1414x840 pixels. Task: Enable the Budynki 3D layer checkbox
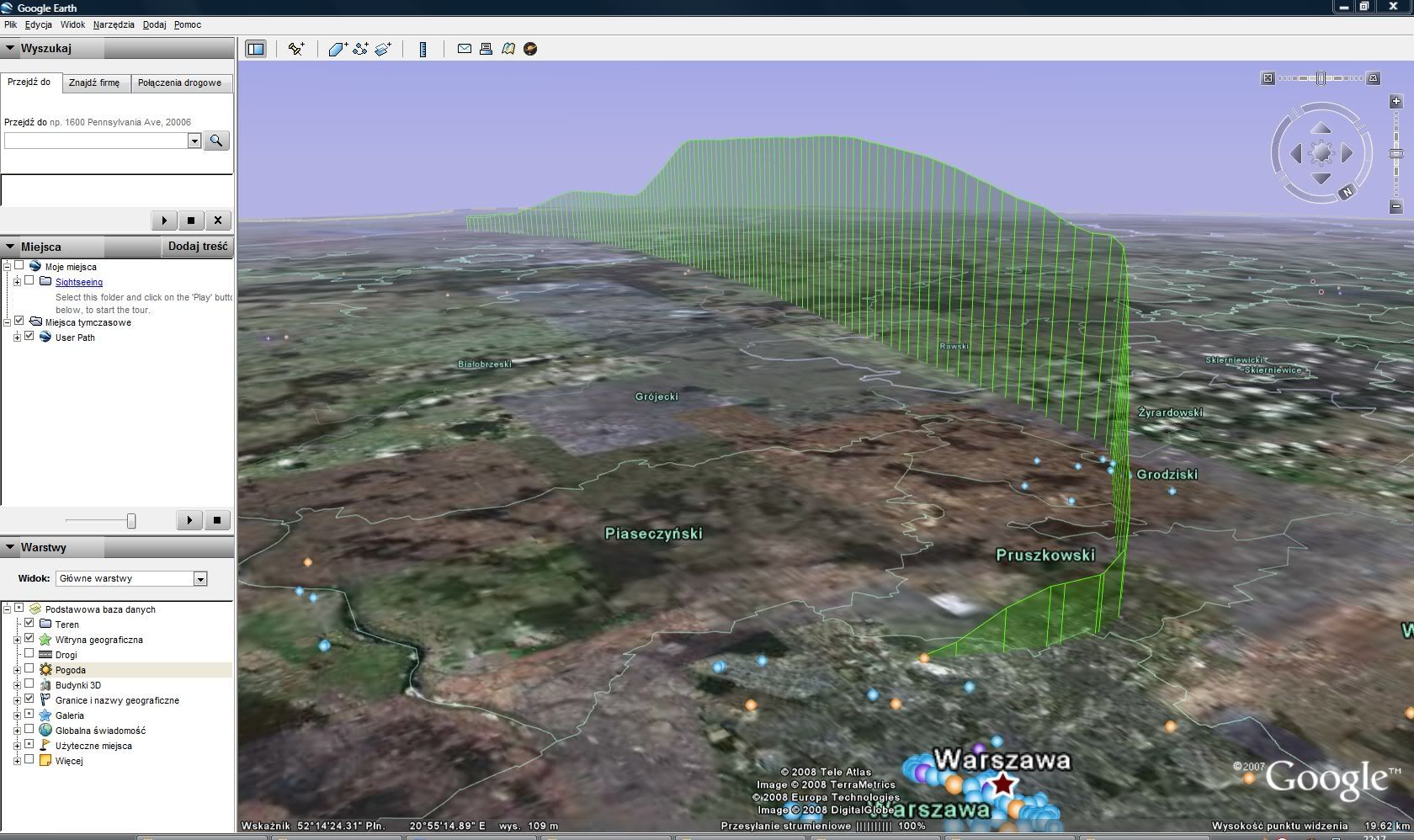tap(29, 684)
